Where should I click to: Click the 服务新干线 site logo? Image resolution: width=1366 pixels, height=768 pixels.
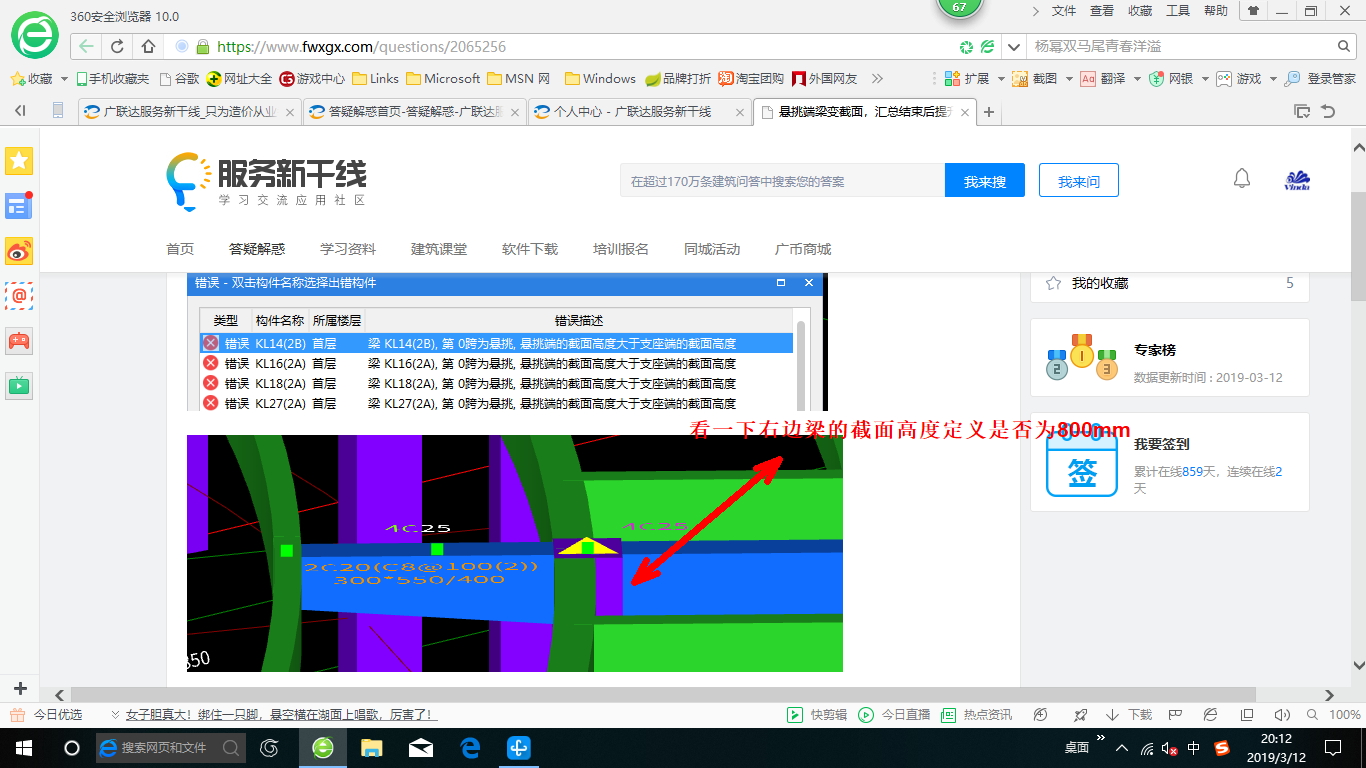click(267, 181)
